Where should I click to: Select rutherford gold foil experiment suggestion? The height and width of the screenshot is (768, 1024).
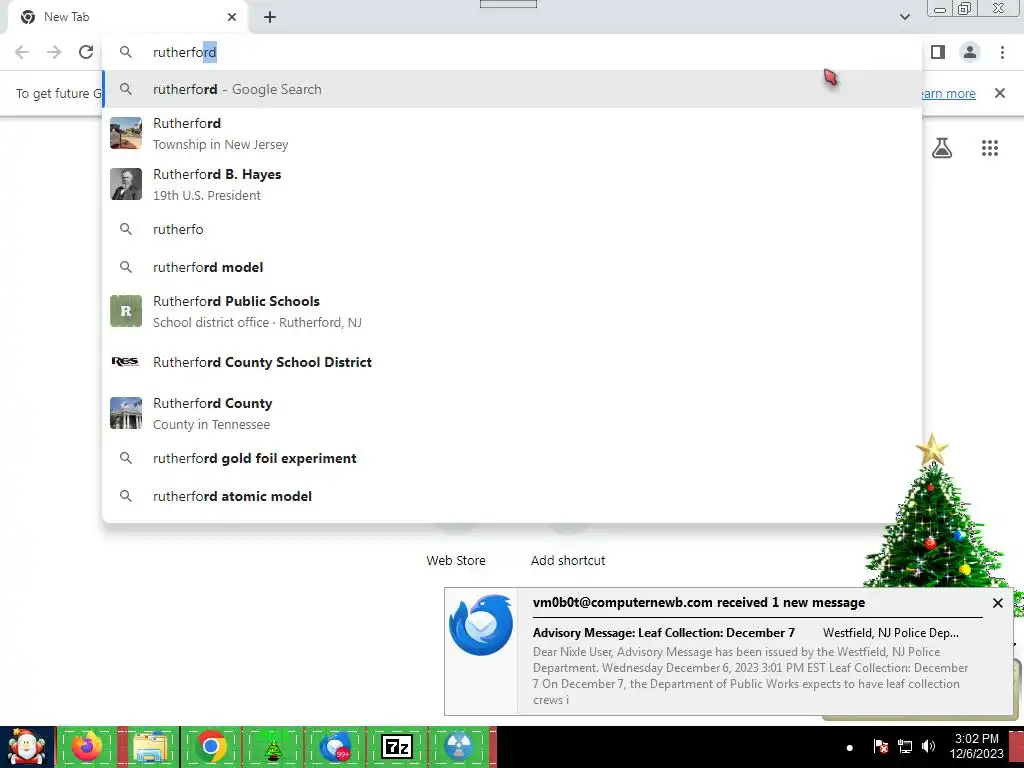513,458
